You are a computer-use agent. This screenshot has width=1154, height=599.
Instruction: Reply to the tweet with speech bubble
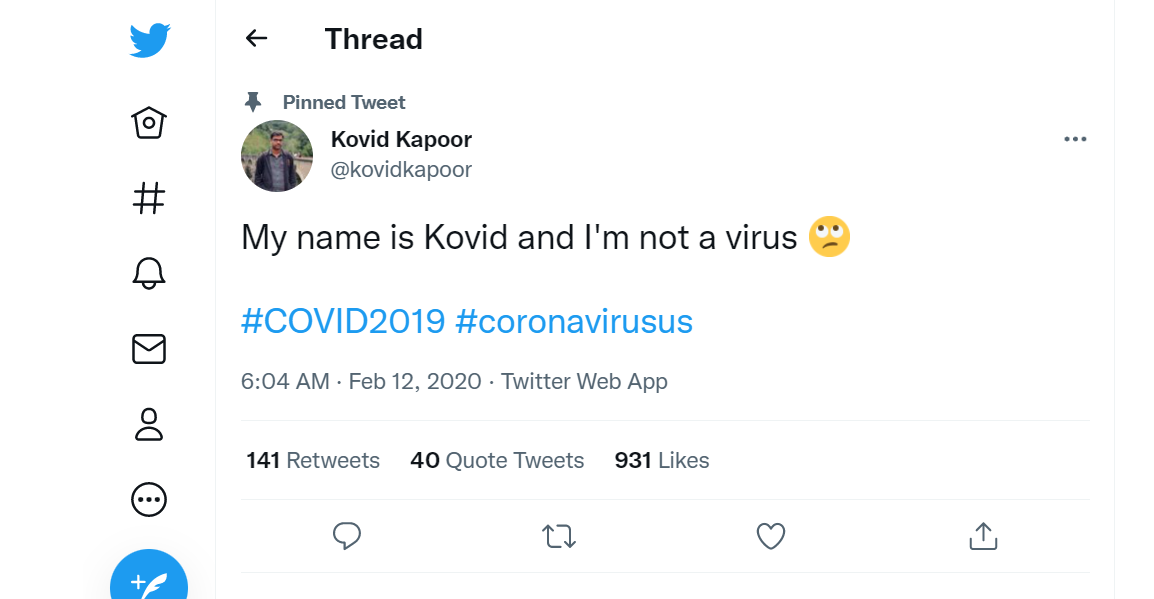click(346, 537)
